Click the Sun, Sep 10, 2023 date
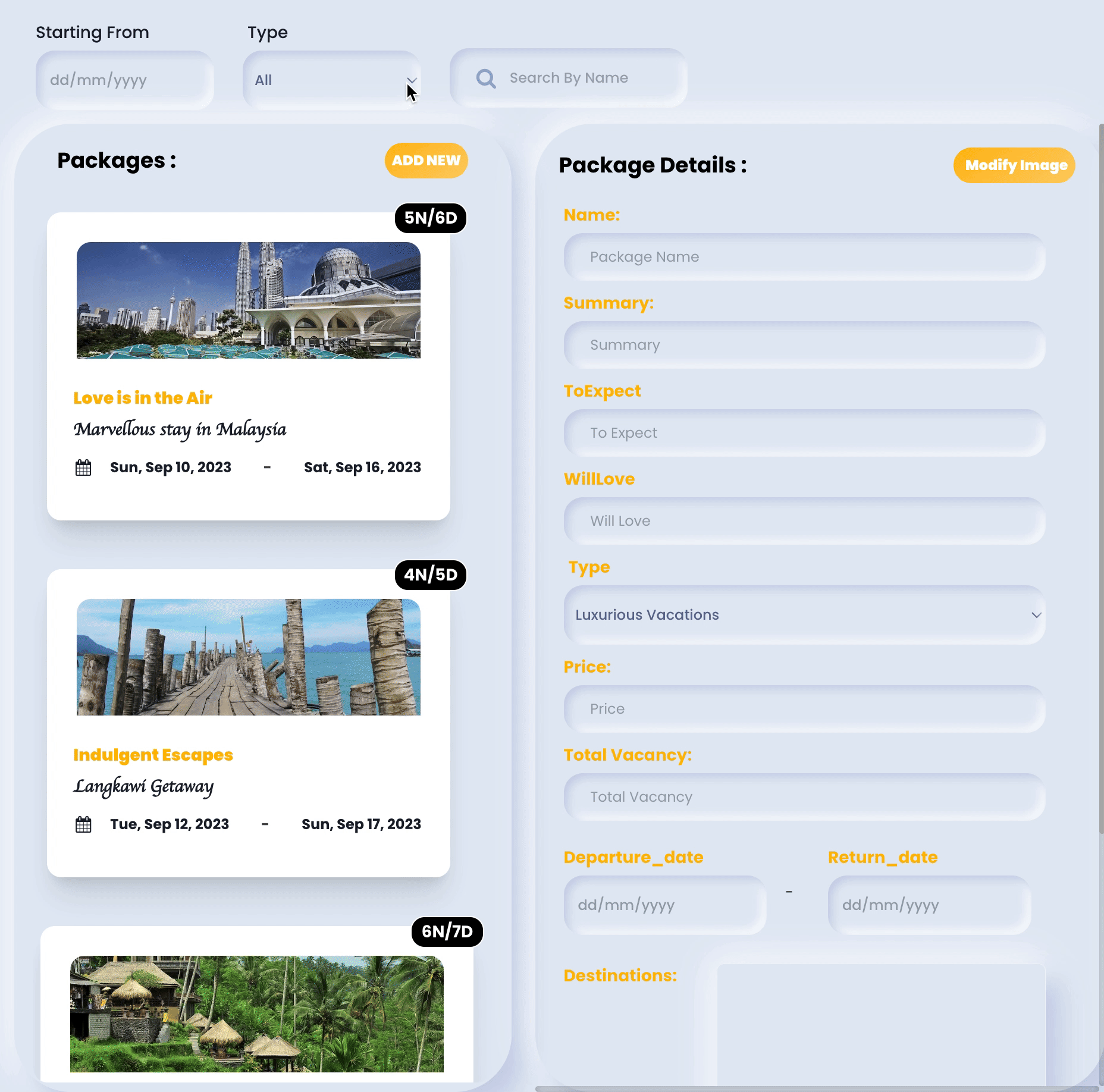The image size is (1104, 1092). tap(171, 467)
